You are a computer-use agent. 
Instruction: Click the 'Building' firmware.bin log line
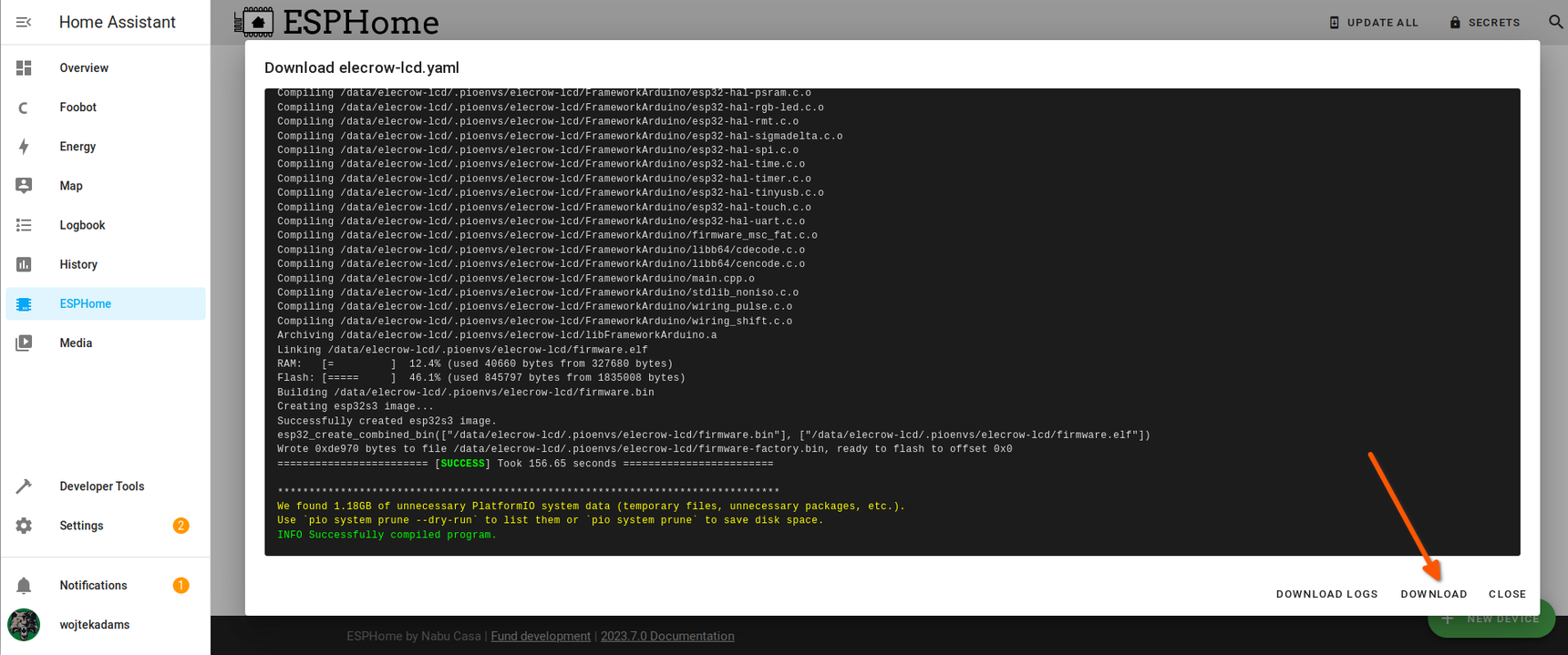(465, 393)
